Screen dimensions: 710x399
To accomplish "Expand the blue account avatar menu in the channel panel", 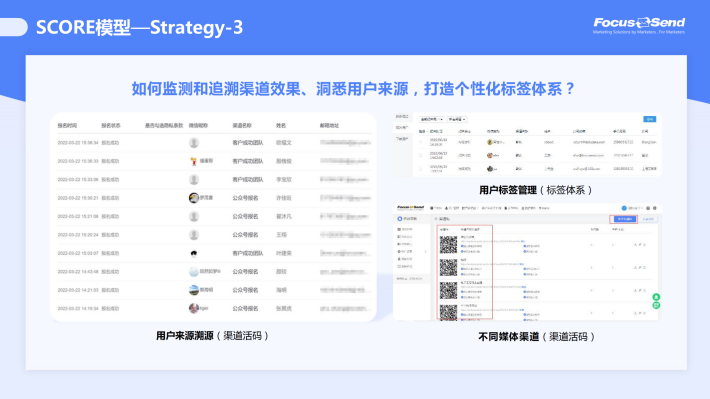I will [x=624, y=208].
